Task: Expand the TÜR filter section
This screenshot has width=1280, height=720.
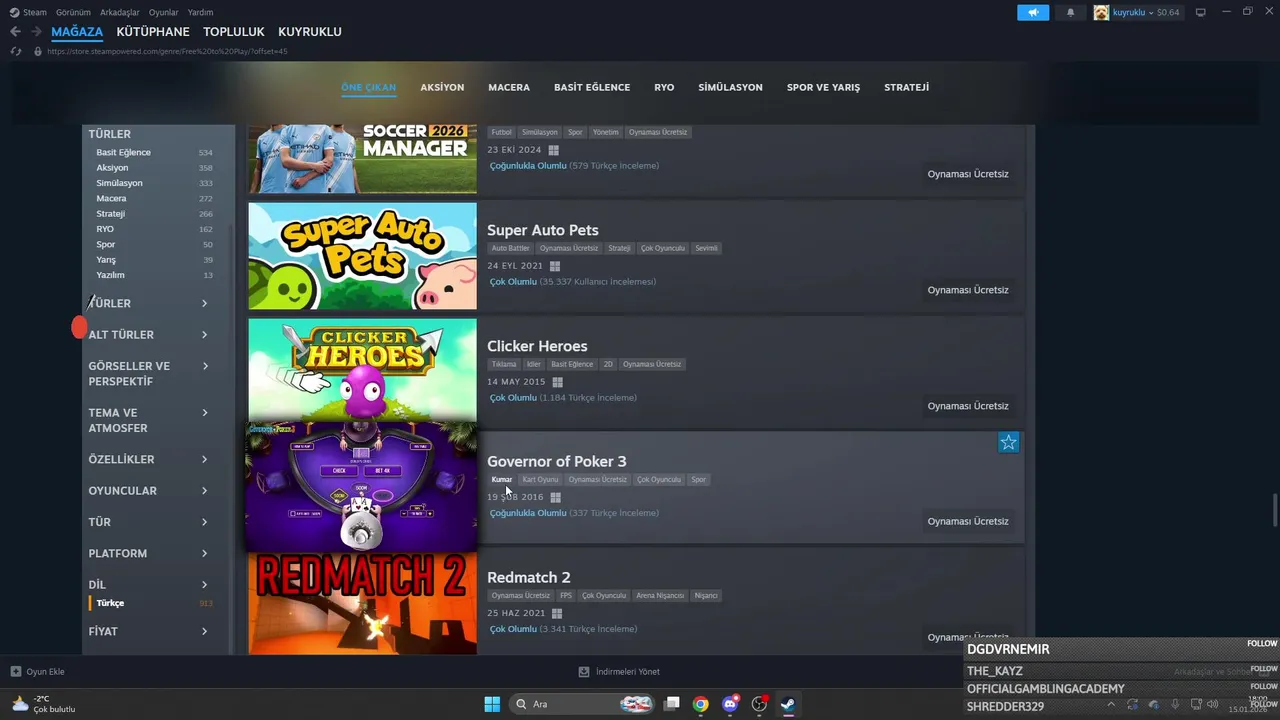Action: (148, 522)
